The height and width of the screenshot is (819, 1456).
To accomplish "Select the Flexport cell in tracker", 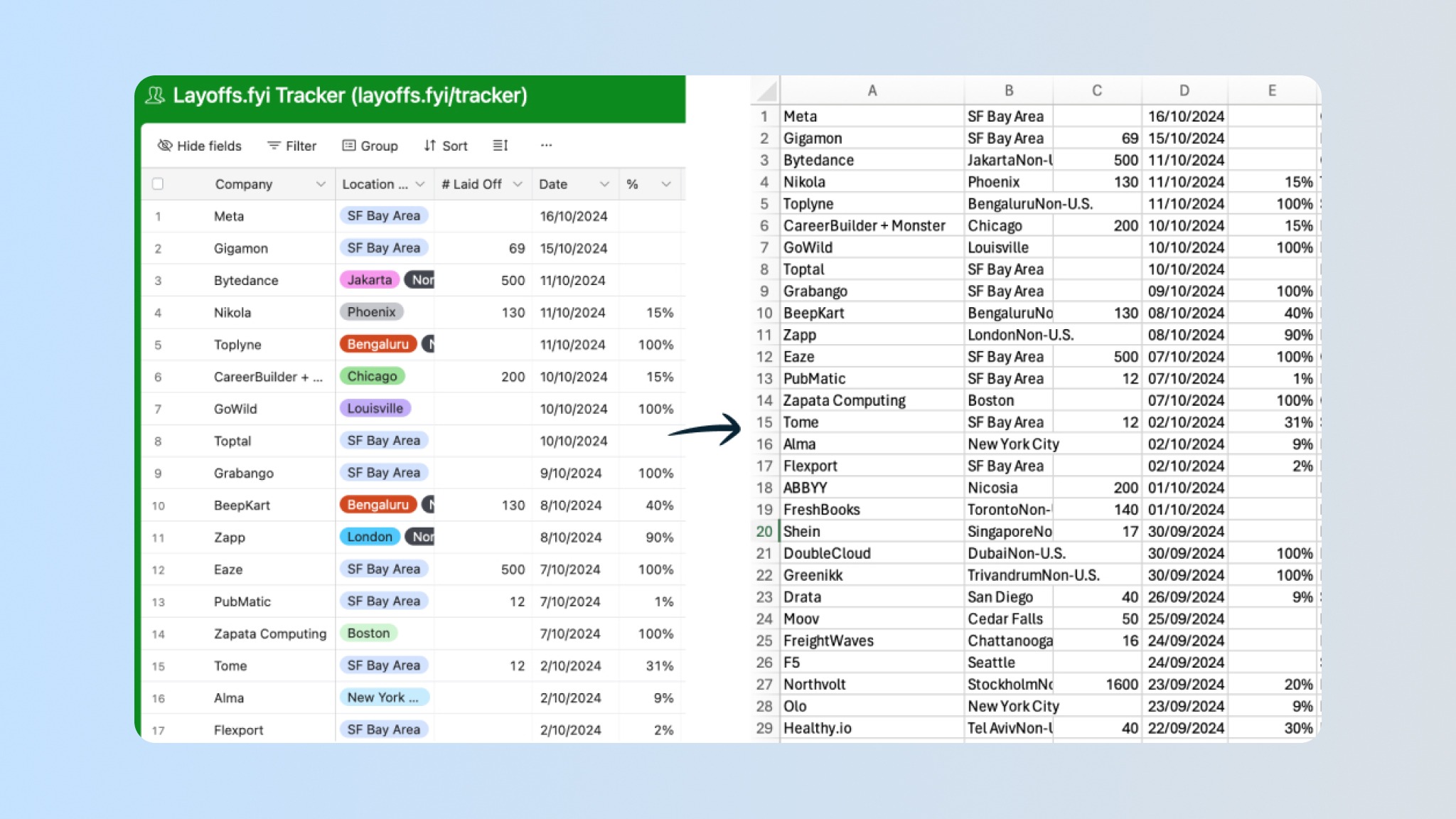I will click(x=238, y=730).
